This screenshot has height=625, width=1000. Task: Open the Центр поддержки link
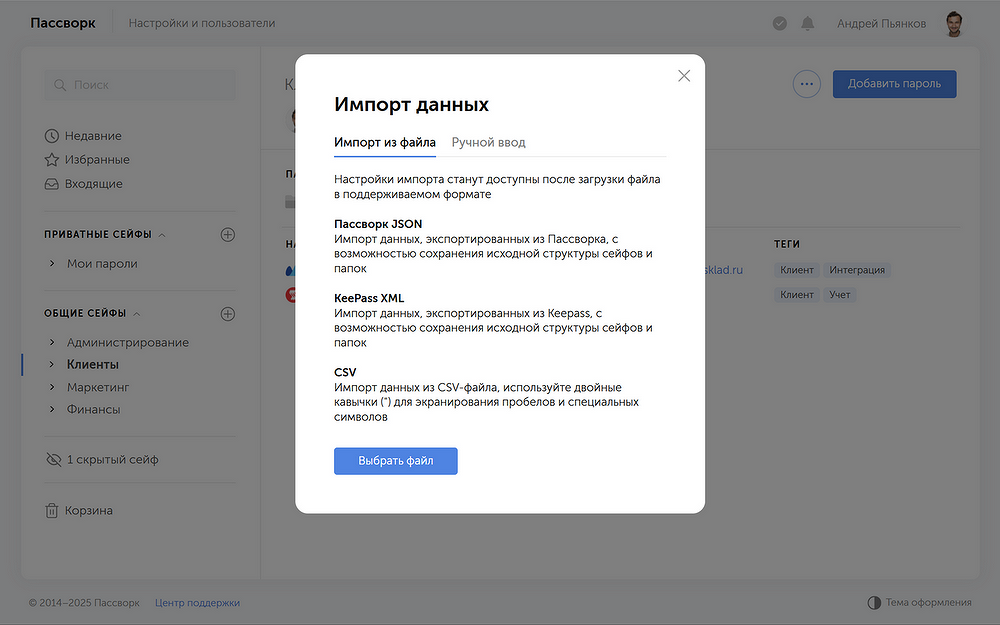[x=197, y=603]
